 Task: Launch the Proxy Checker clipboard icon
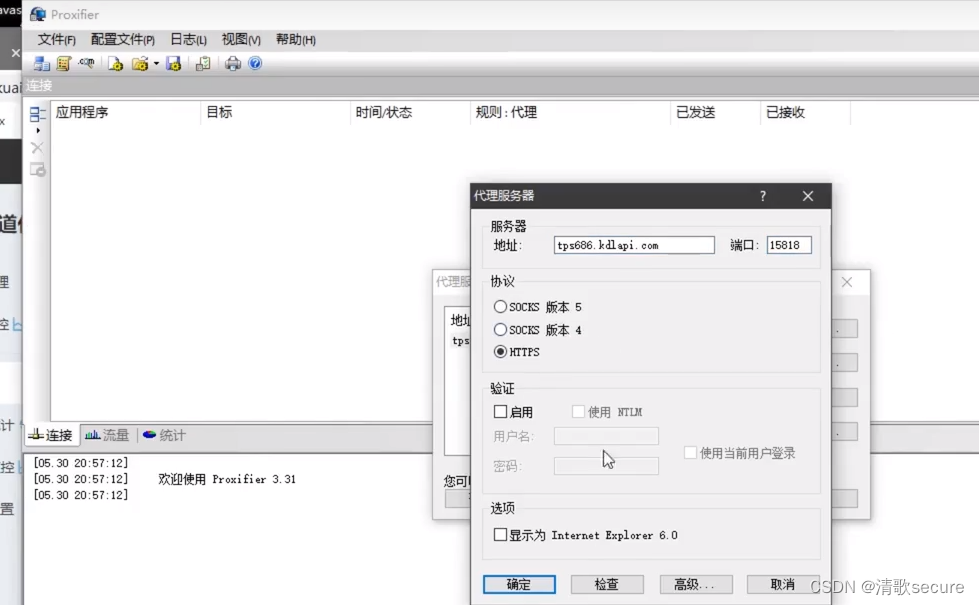203,63
